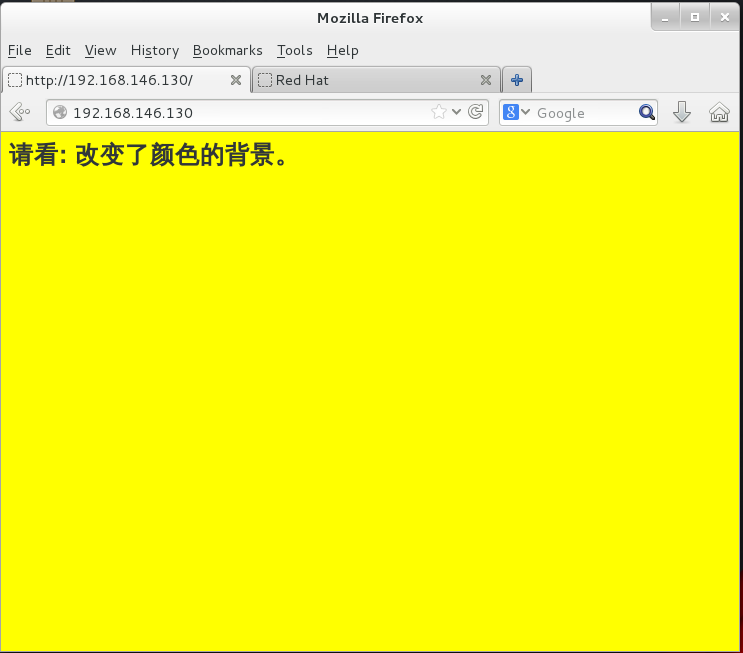
Task: Click the globe site identity icon
Action: [x=60, y=112]
